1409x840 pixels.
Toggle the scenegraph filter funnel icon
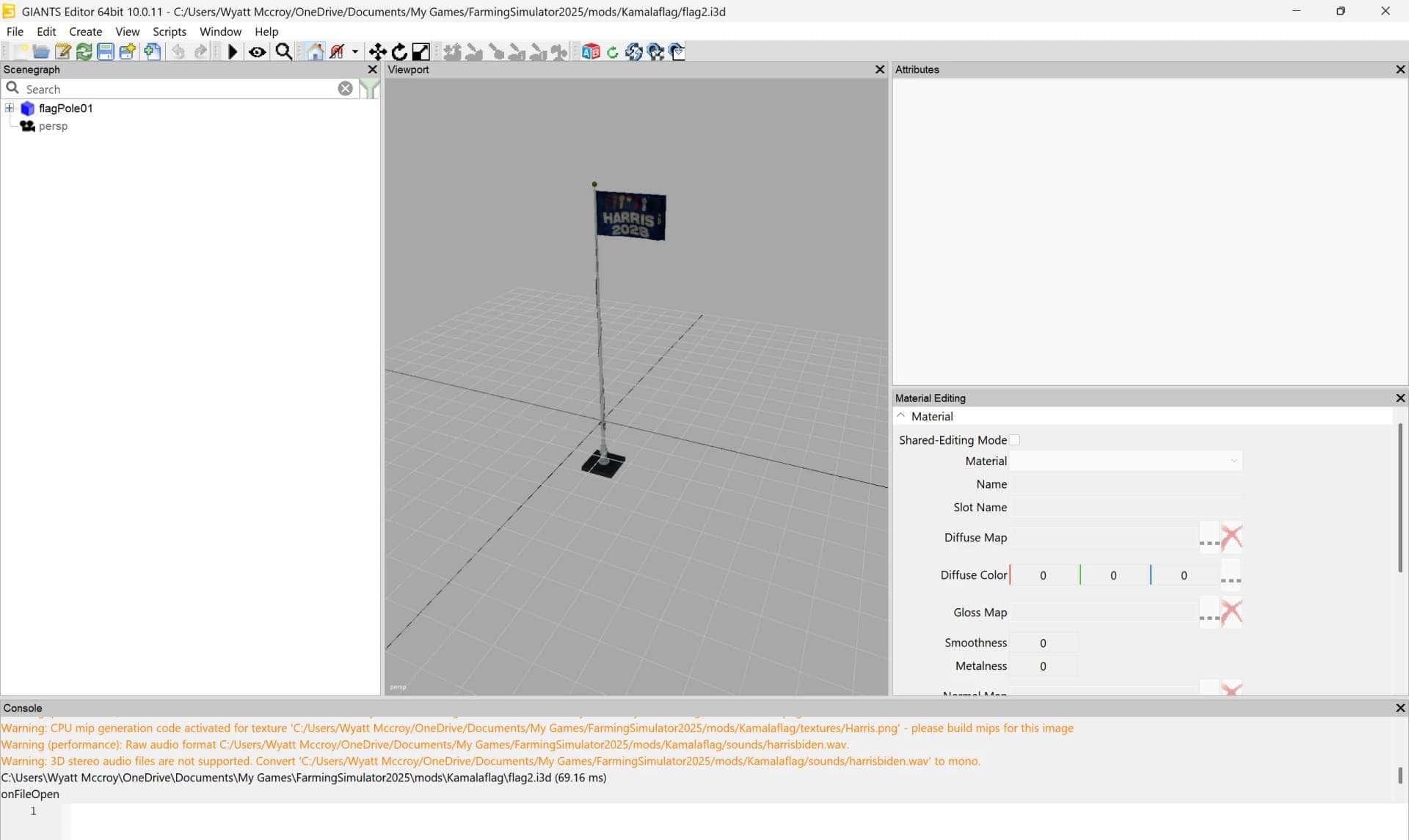tap(370, 89)
